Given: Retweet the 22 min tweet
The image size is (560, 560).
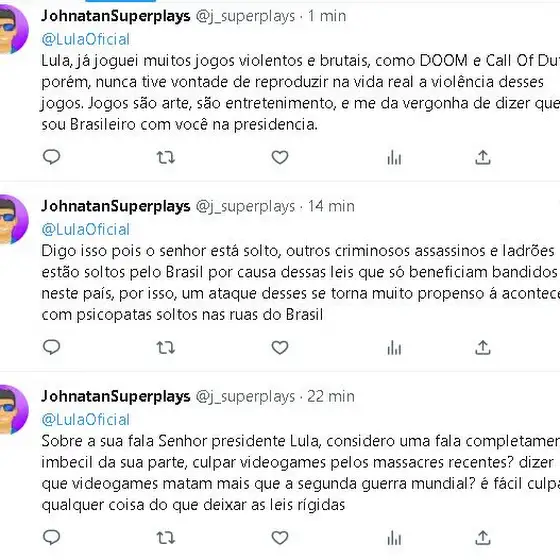Looking at the screenshot, I should click(x=166, y=537).
